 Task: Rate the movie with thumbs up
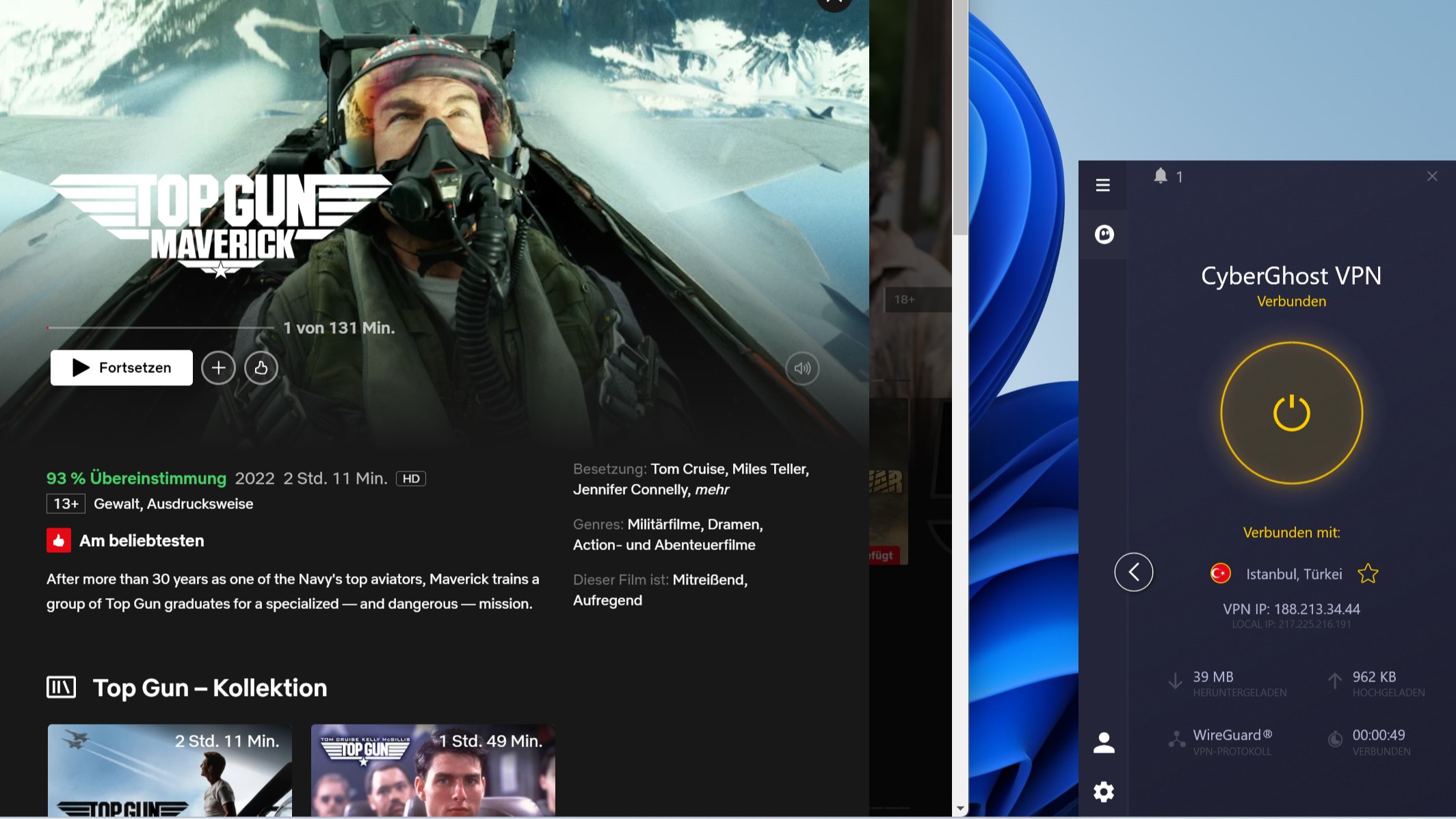[261, 368]
